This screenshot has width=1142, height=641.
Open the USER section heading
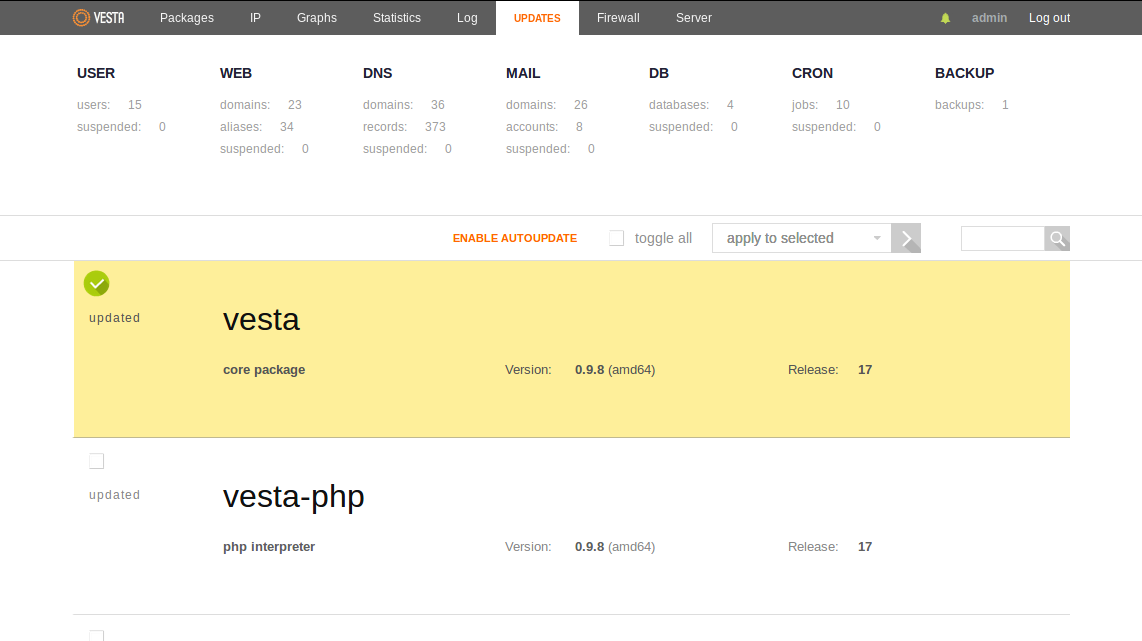(x=96, y=73)
